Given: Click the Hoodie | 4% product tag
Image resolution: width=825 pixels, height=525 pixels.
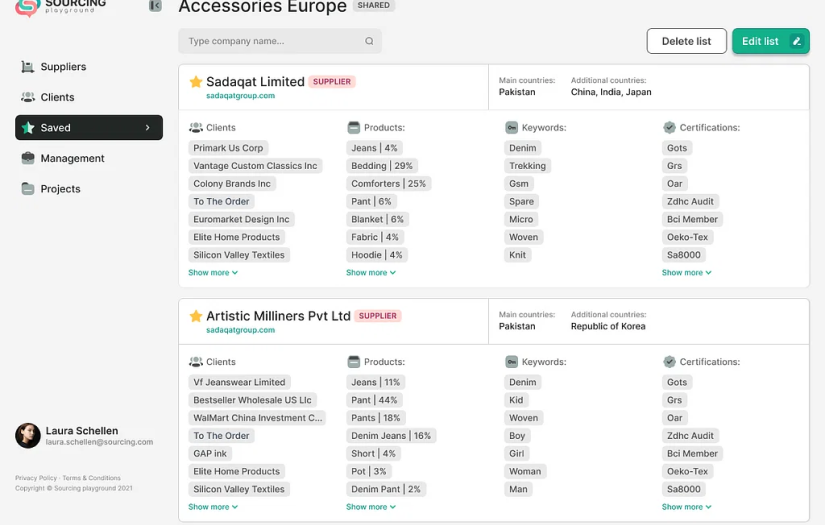Looking at the screenshot, I should coord(377,255).
